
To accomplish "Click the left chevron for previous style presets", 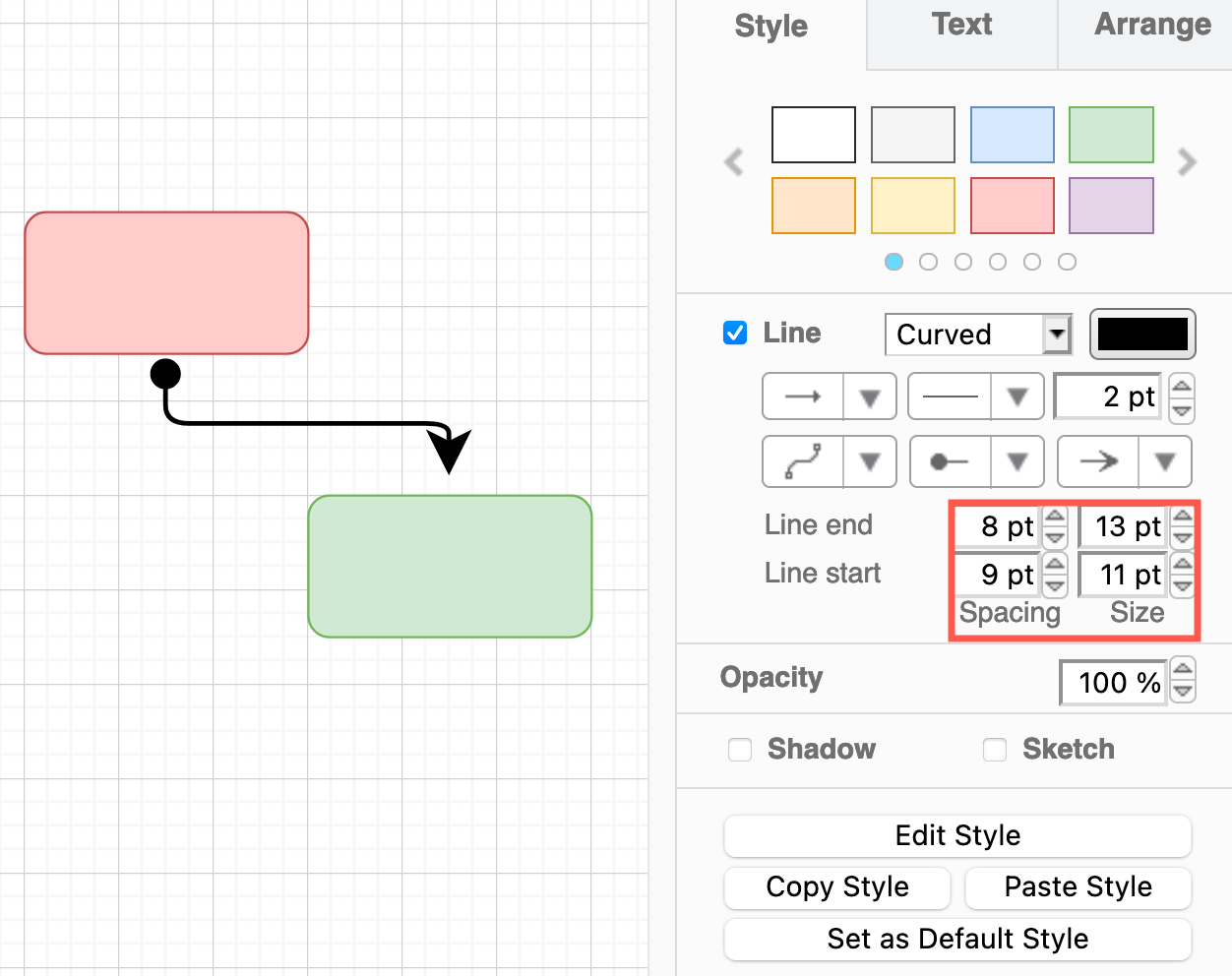I will (734, 162).
